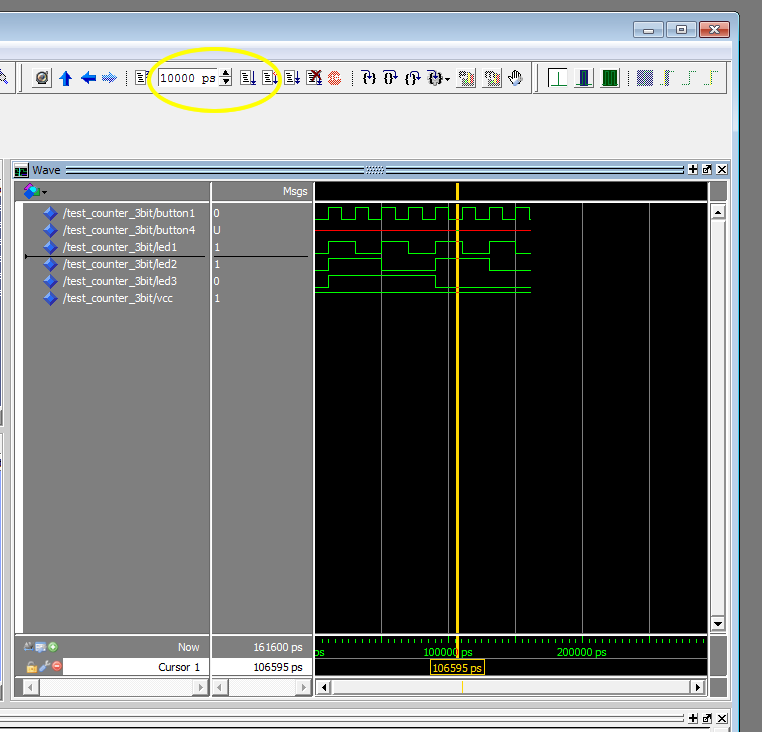Click the second memory profiling icon
The width and height of the screenshot is (762, 732).
492,78
